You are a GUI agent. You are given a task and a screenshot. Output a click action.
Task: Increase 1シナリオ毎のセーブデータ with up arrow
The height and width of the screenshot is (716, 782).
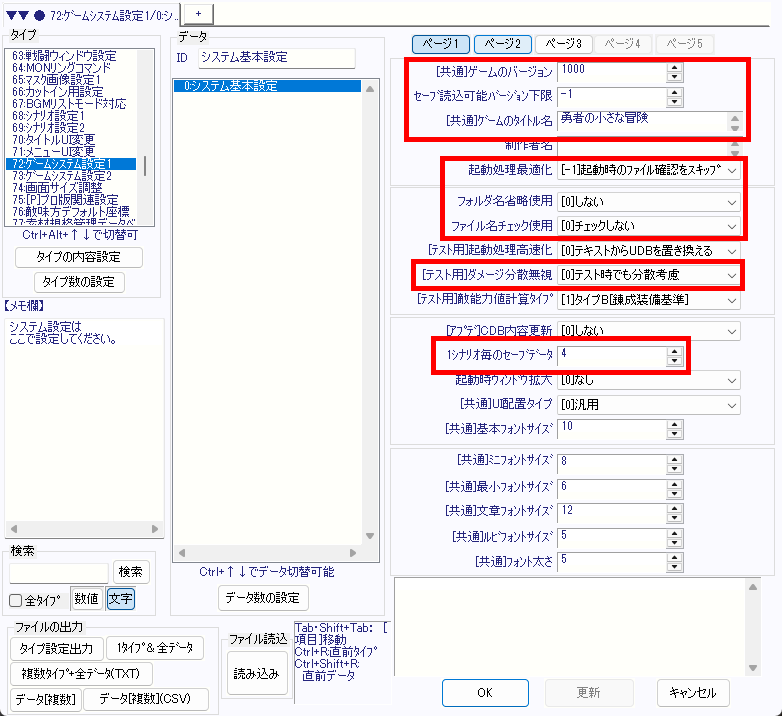click(x=674, y=349)
